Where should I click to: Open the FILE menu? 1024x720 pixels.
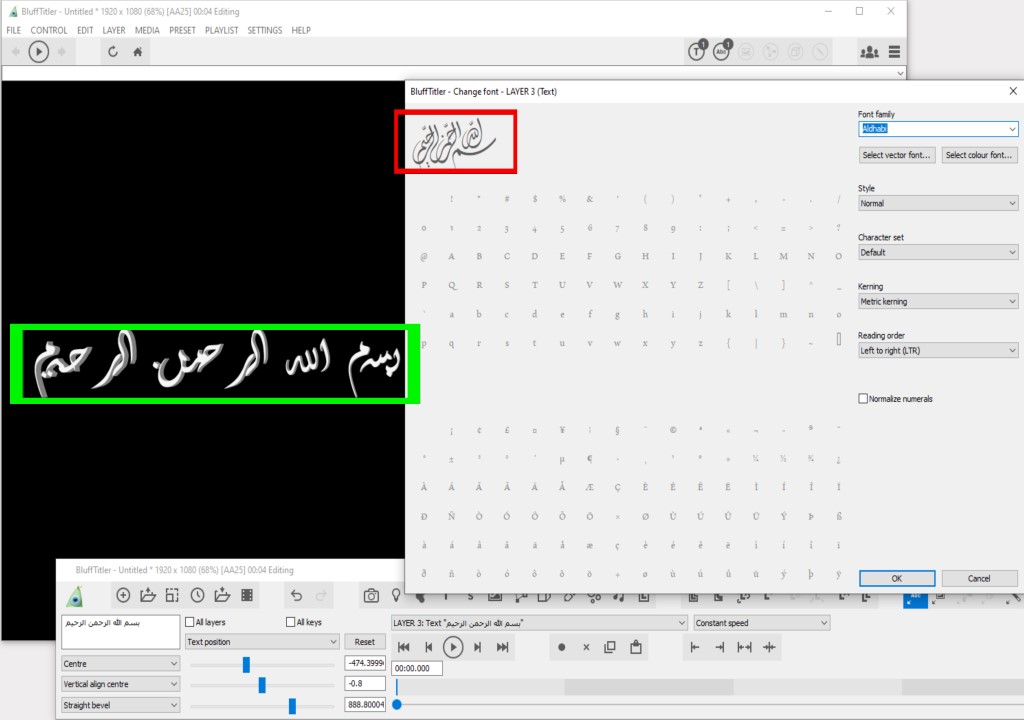(14, 30)
